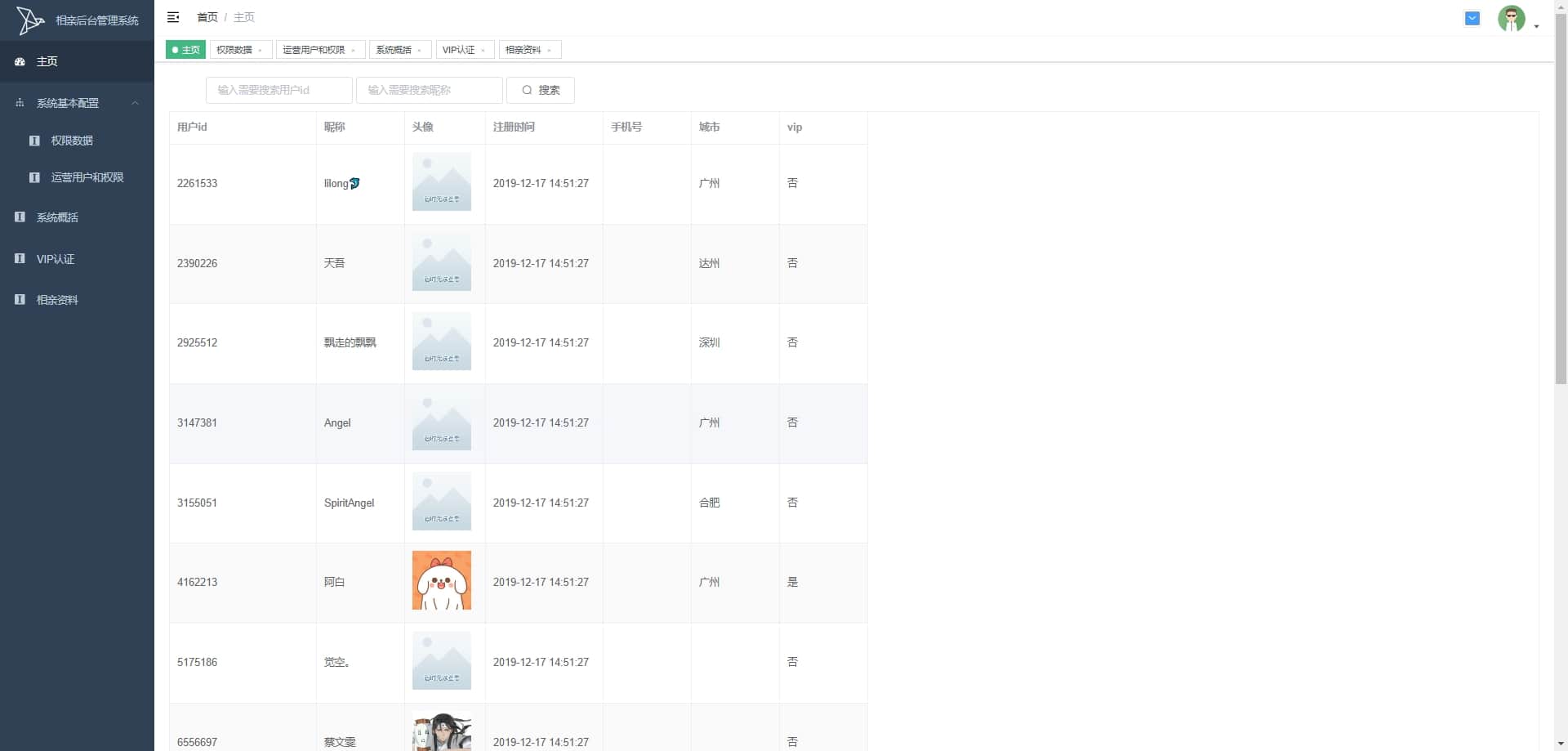The image size is (1568, 751).
Task: Close the VIP认证 tab
Action: coord(483,51)
